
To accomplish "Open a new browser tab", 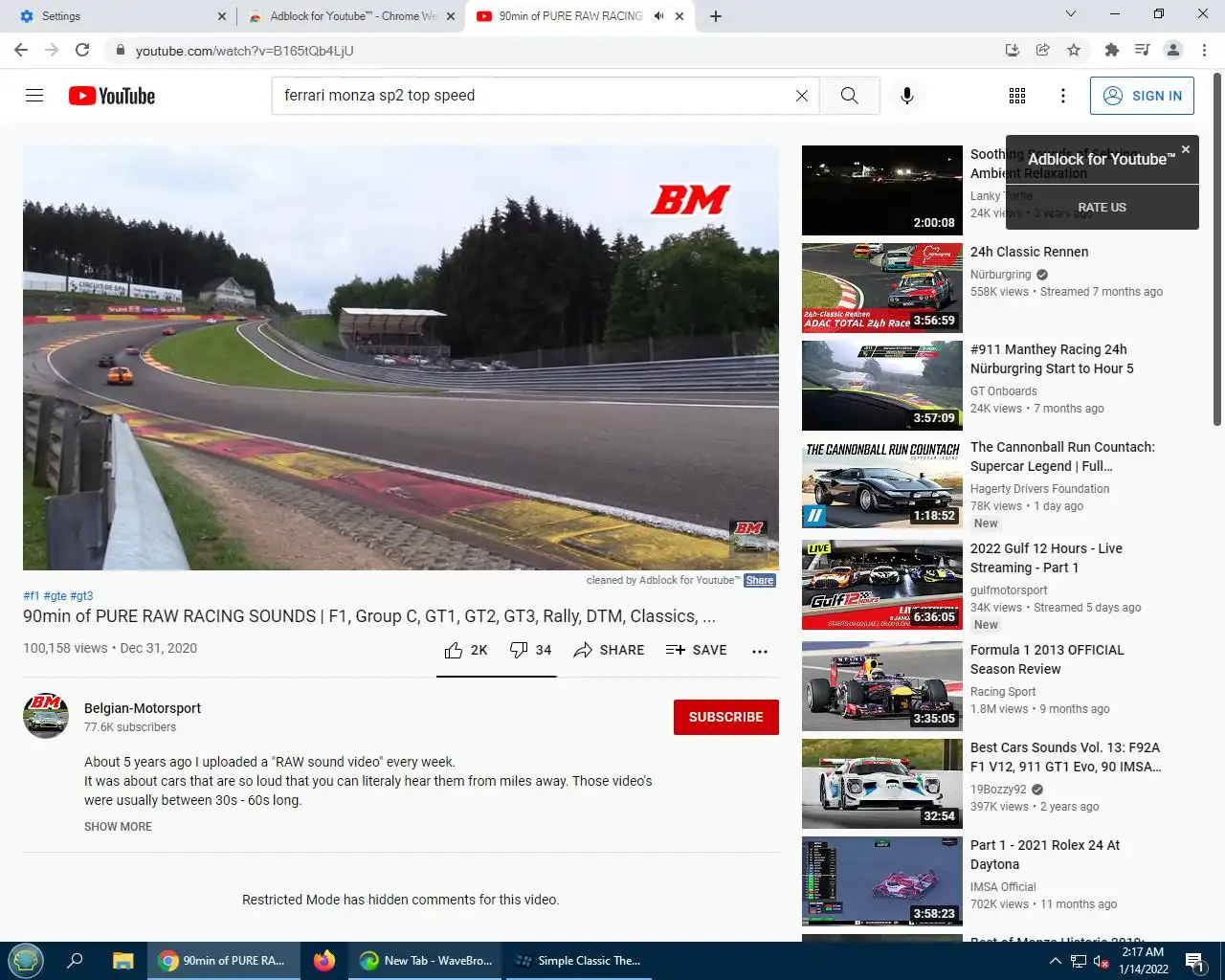I will coord(716,16).
